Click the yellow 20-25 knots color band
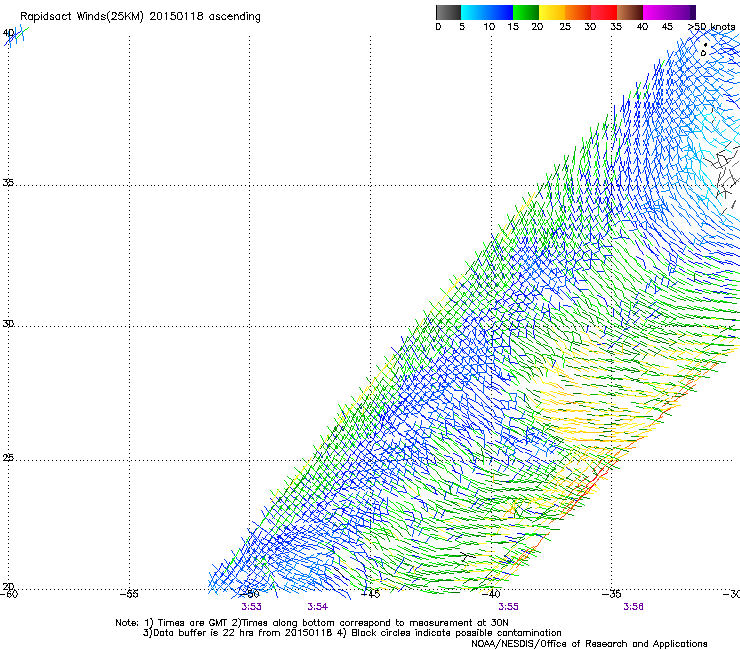The width and height of the screenshot is (740, 650). (552, 12)
